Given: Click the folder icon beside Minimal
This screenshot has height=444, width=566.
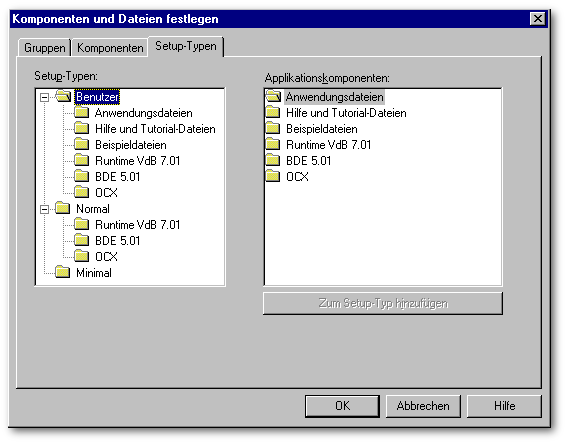Looking at the screenshot, I should [x=63, y=272].
